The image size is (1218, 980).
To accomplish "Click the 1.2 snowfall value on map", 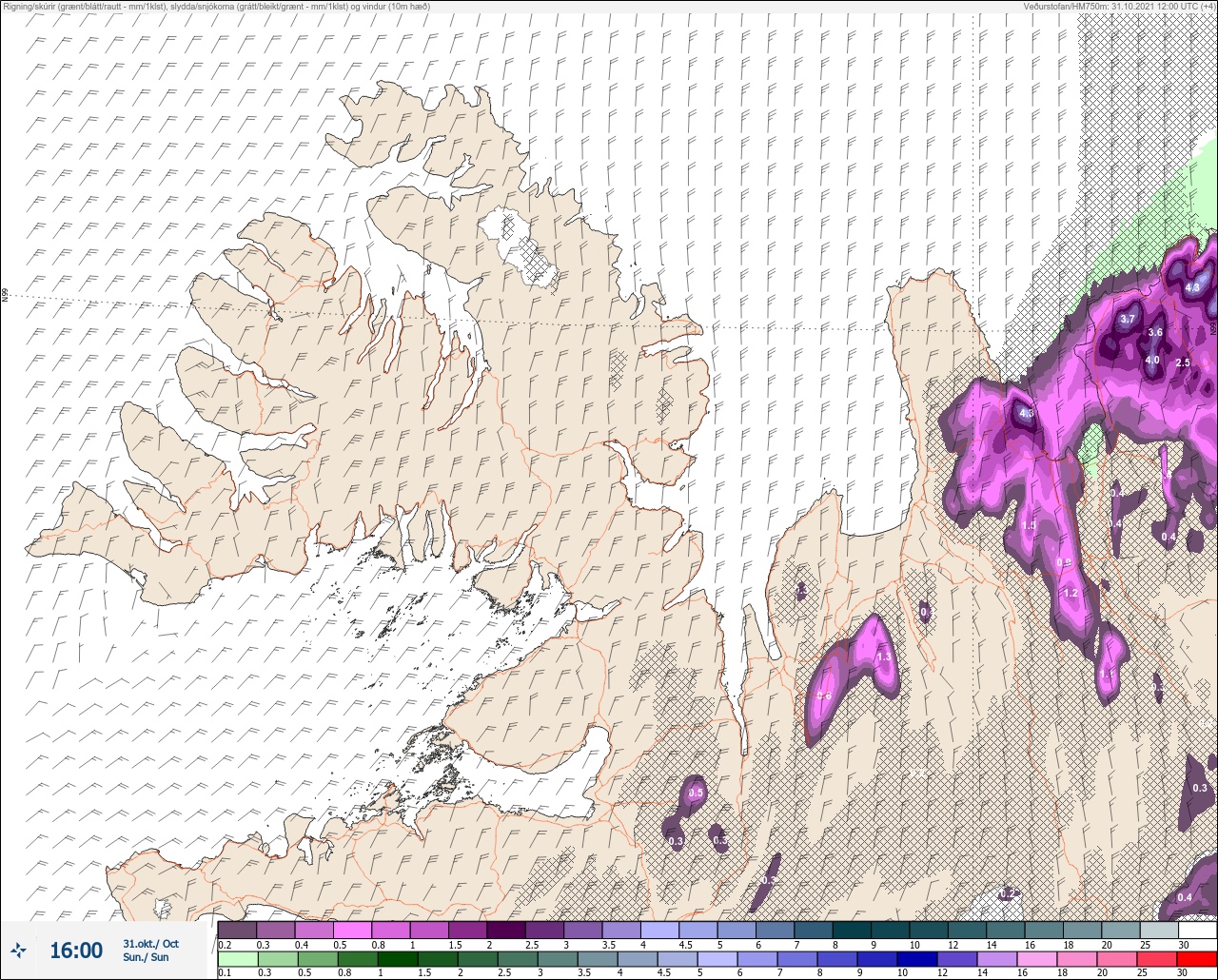I will point(1071,593).
